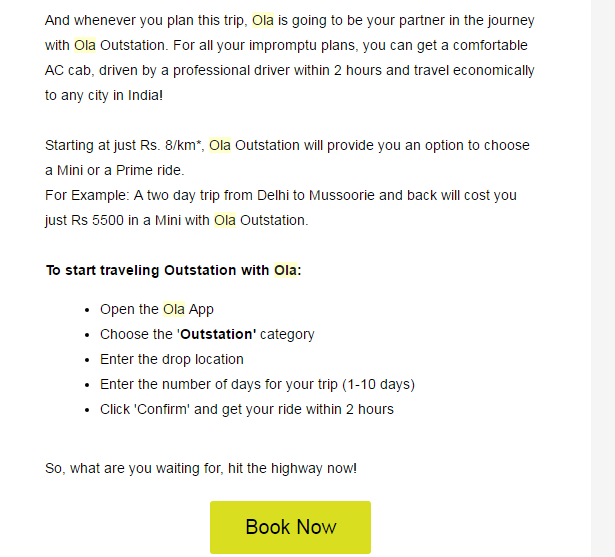Click '(1-10 days)' in the trip bullet

[378, 385]
